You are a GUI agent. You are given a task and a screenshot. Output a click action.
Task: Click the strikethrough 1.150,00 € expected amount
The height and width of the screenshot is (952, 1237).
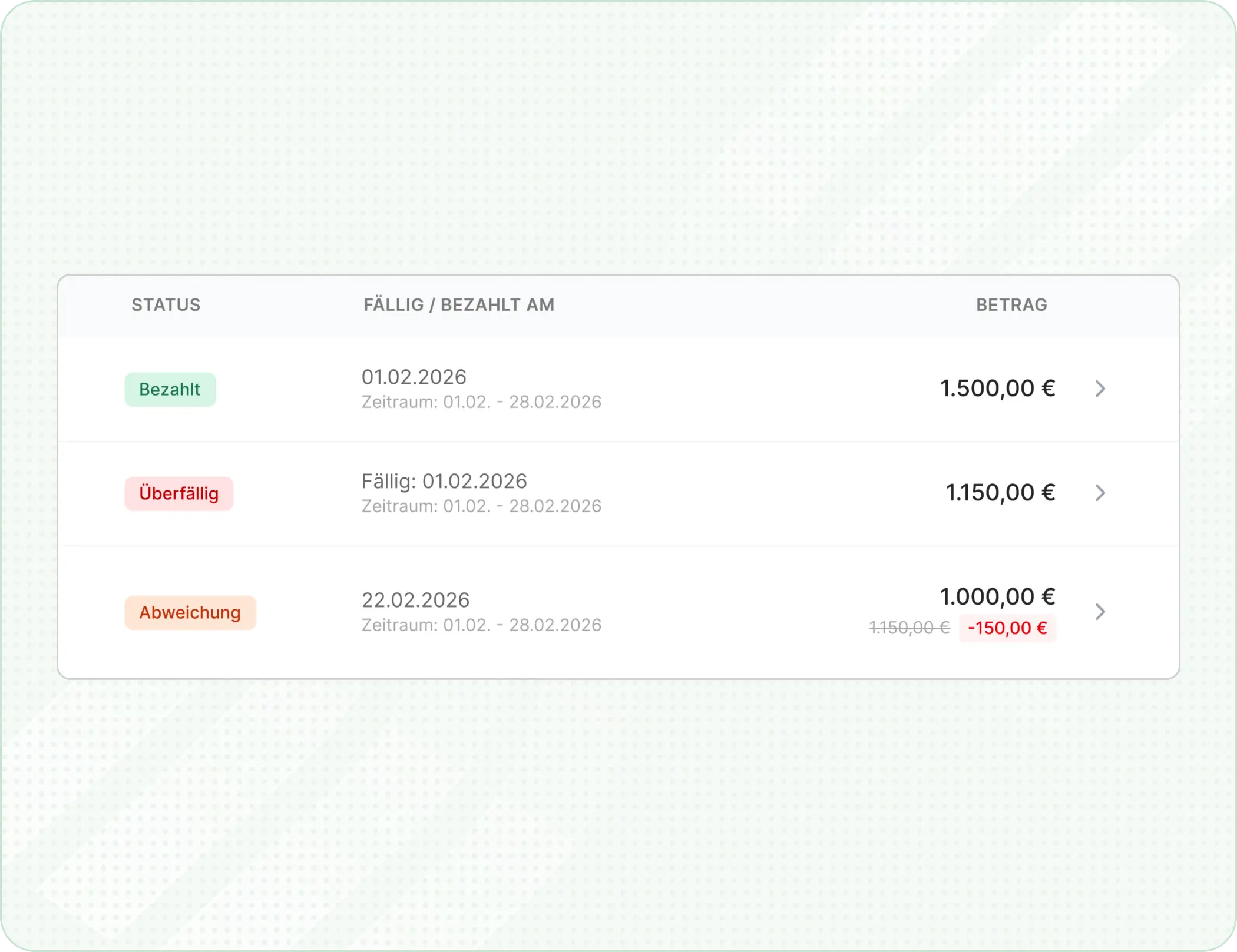tap(909, 628)
